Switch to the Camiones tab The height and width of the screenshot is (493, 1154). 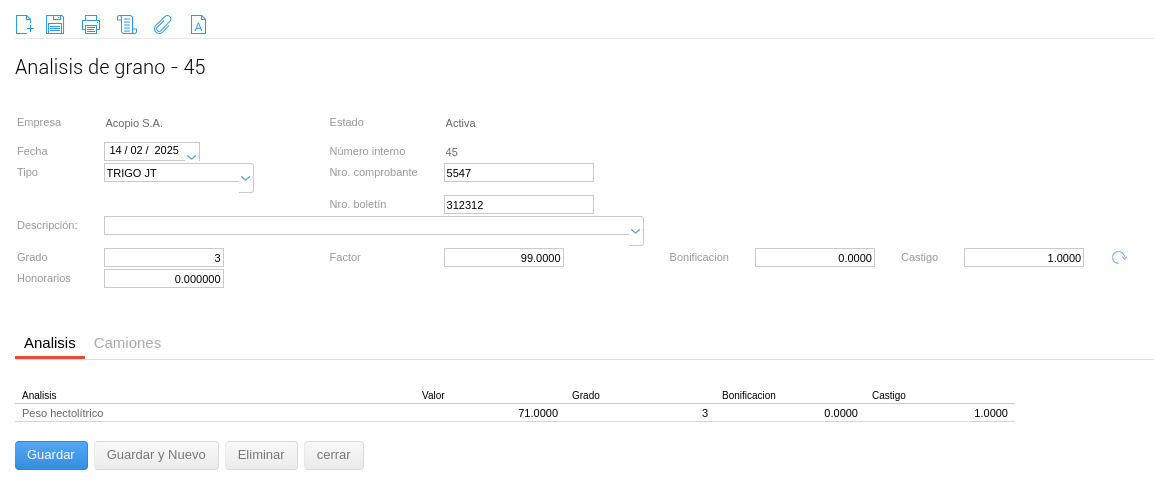tap(127, 343)
